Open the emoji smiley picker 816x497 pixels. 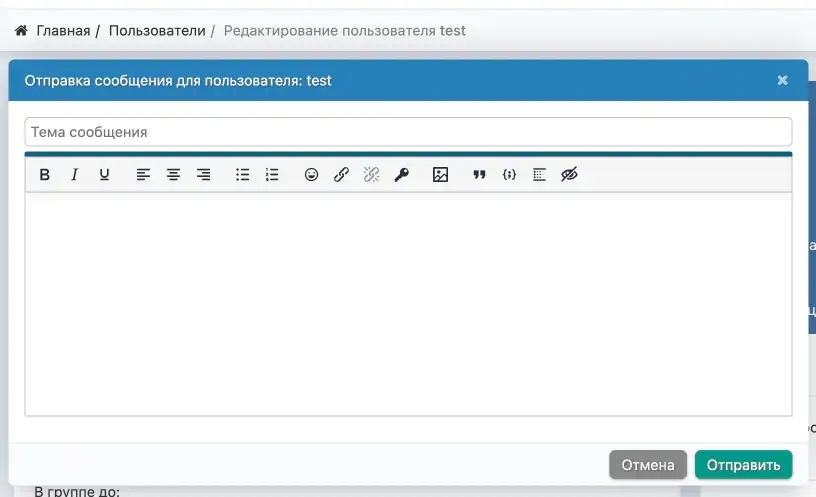(x=311, y=174)
